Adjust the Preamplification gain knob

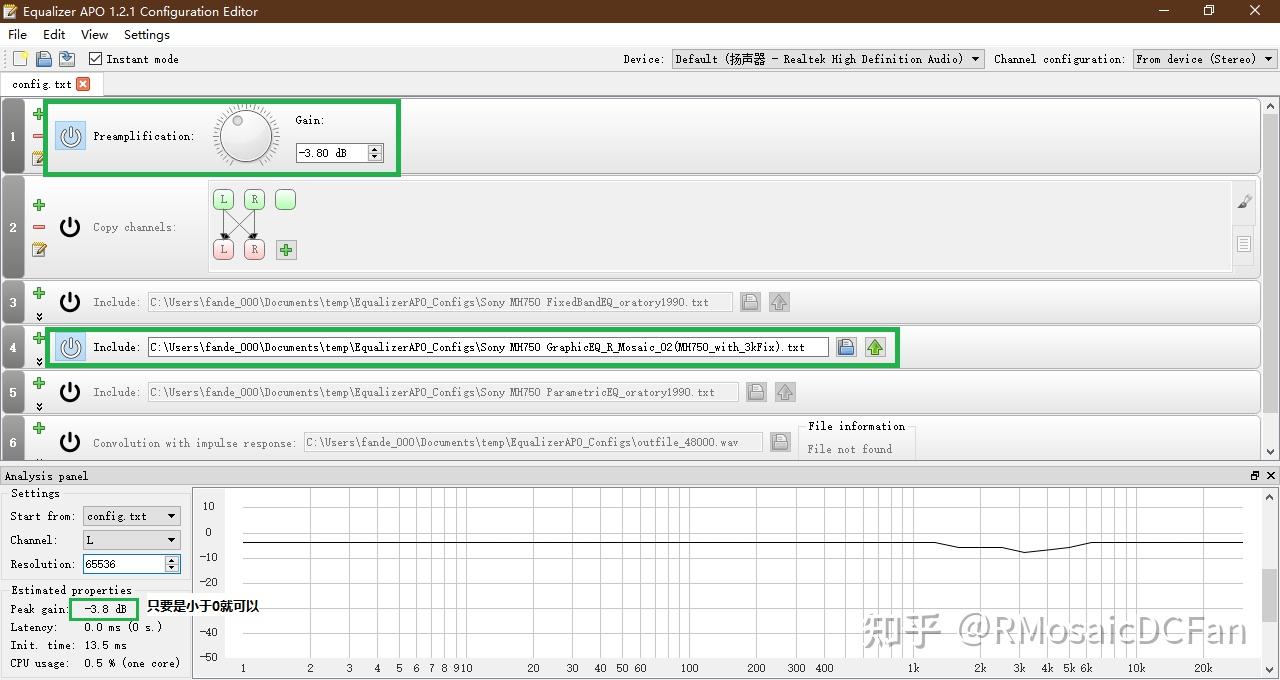coord(245,136)
